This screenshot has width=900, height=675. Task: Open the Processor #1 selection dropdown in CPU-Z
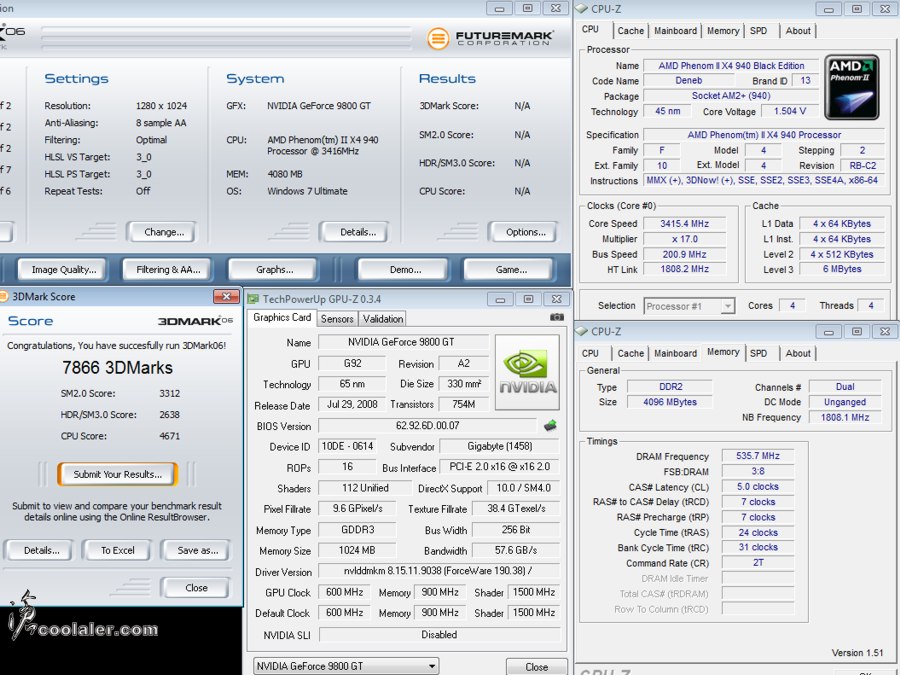click(x=689, y=306)
